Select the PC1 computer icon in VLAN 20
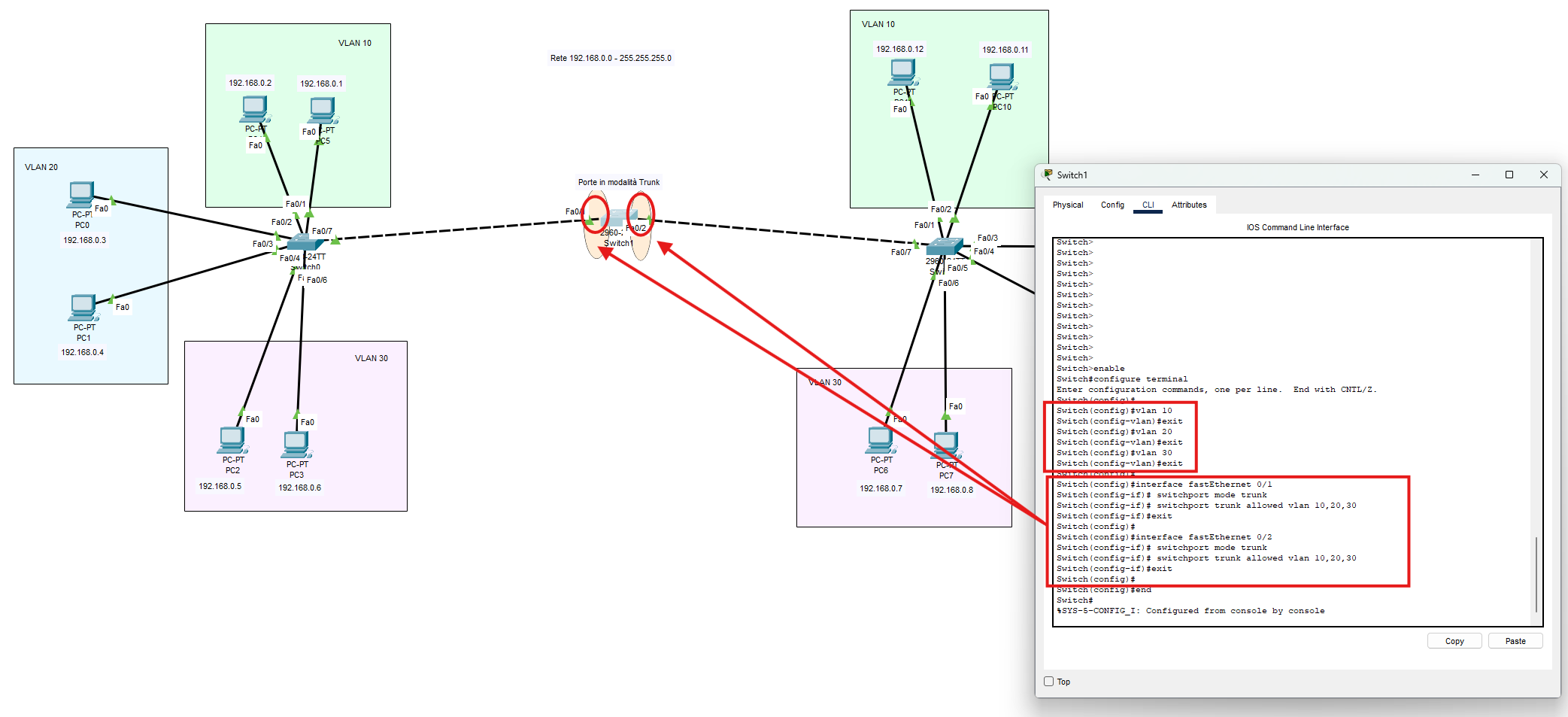This screenshot has height=717, width=1568. (83, 308)
